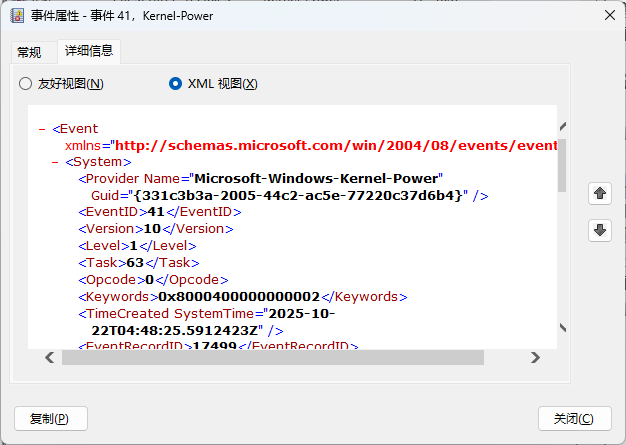Select the XML 视图 radio button
The image size is (626, 445).
tap(176, 84)
